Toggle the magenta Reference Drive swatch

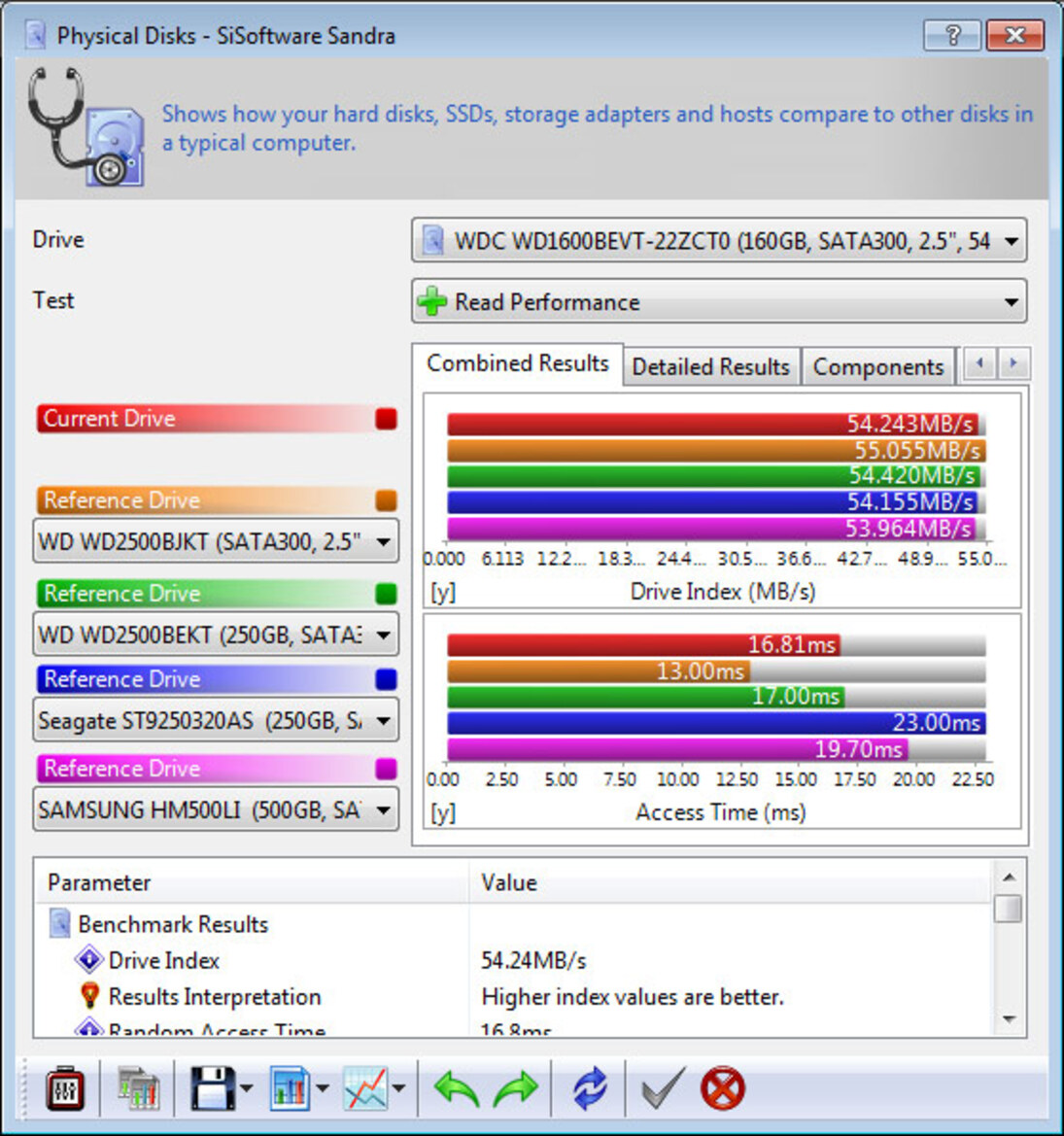[x=386, y=769]
